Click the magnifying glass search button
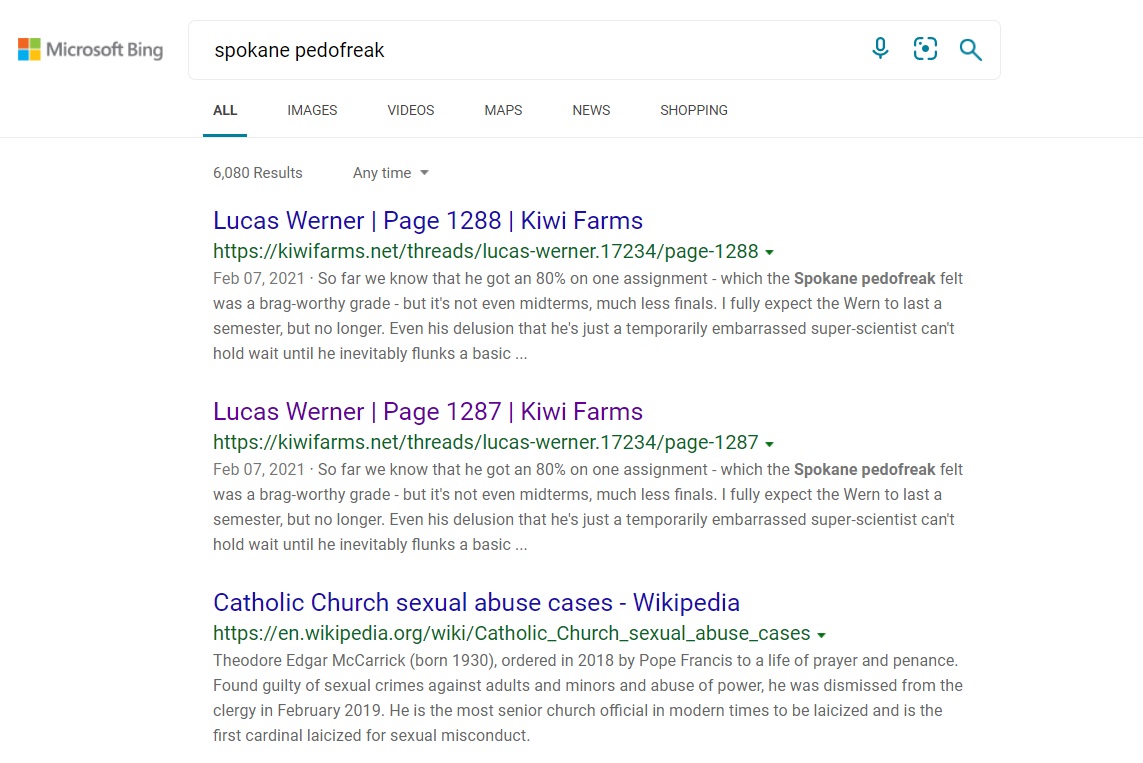The width and height of the screenshot is (1143, 763). pos(970,50)
